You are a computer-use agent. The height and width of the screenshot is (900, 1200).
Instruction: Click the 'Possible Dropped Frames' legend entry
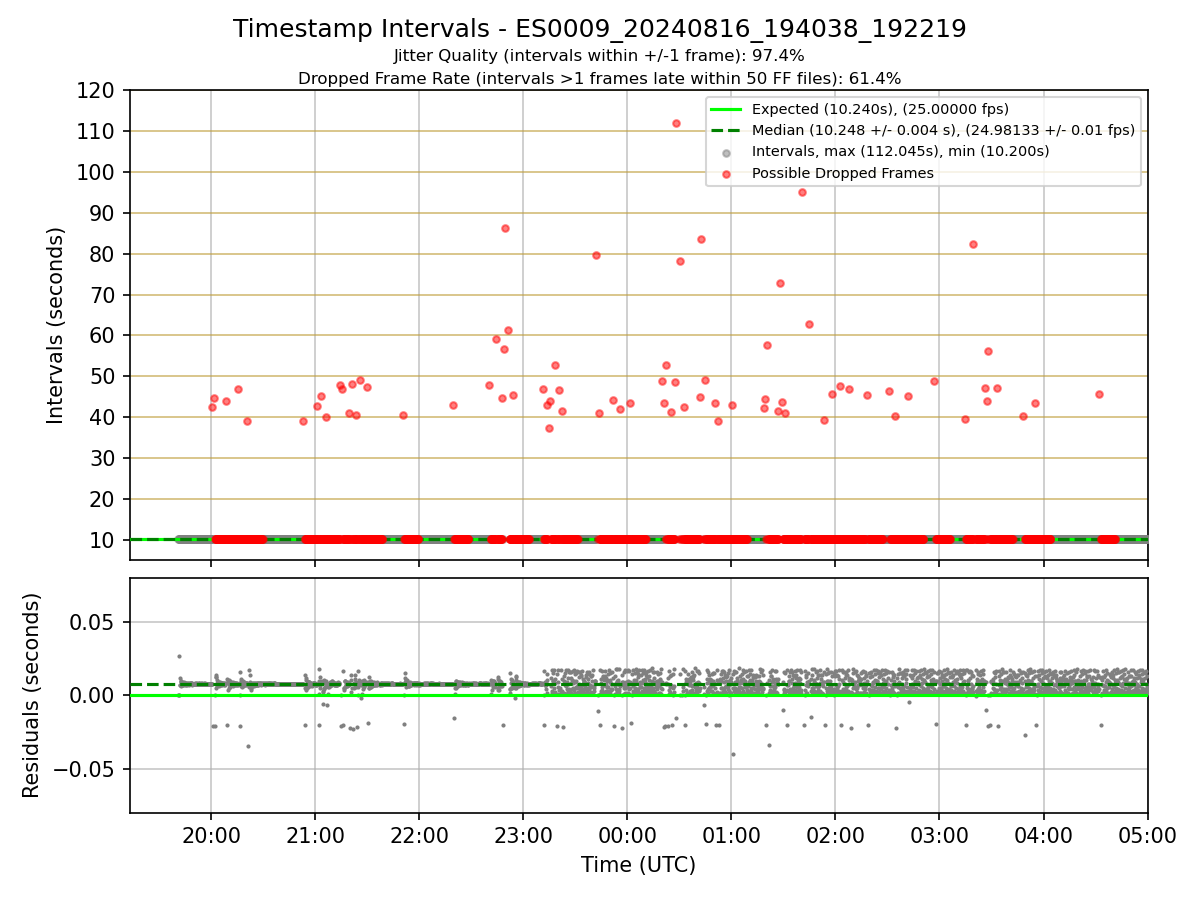pos(843,173)
